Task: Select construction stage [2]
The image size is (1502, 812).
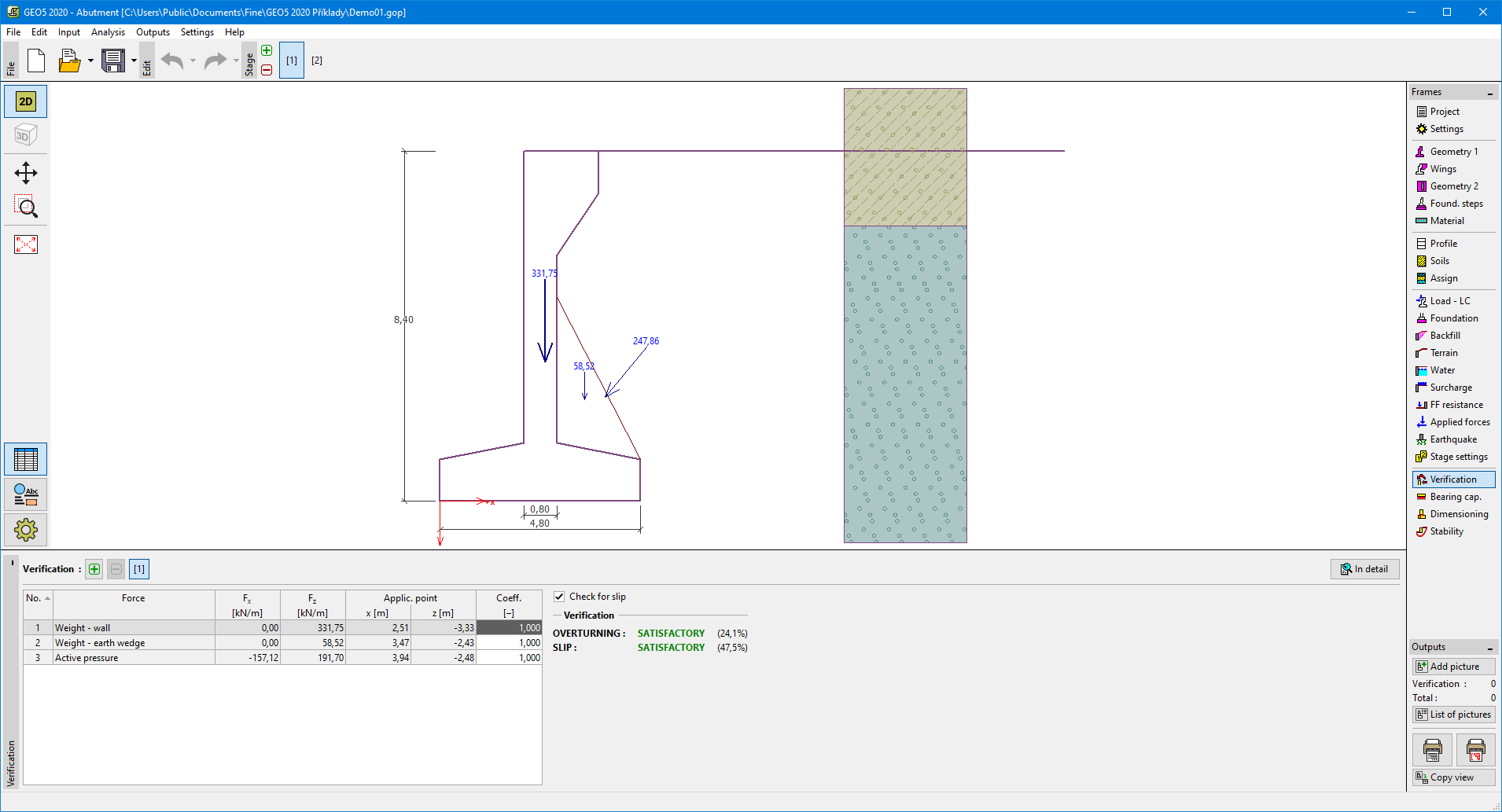Action: [x=317, y=61]
